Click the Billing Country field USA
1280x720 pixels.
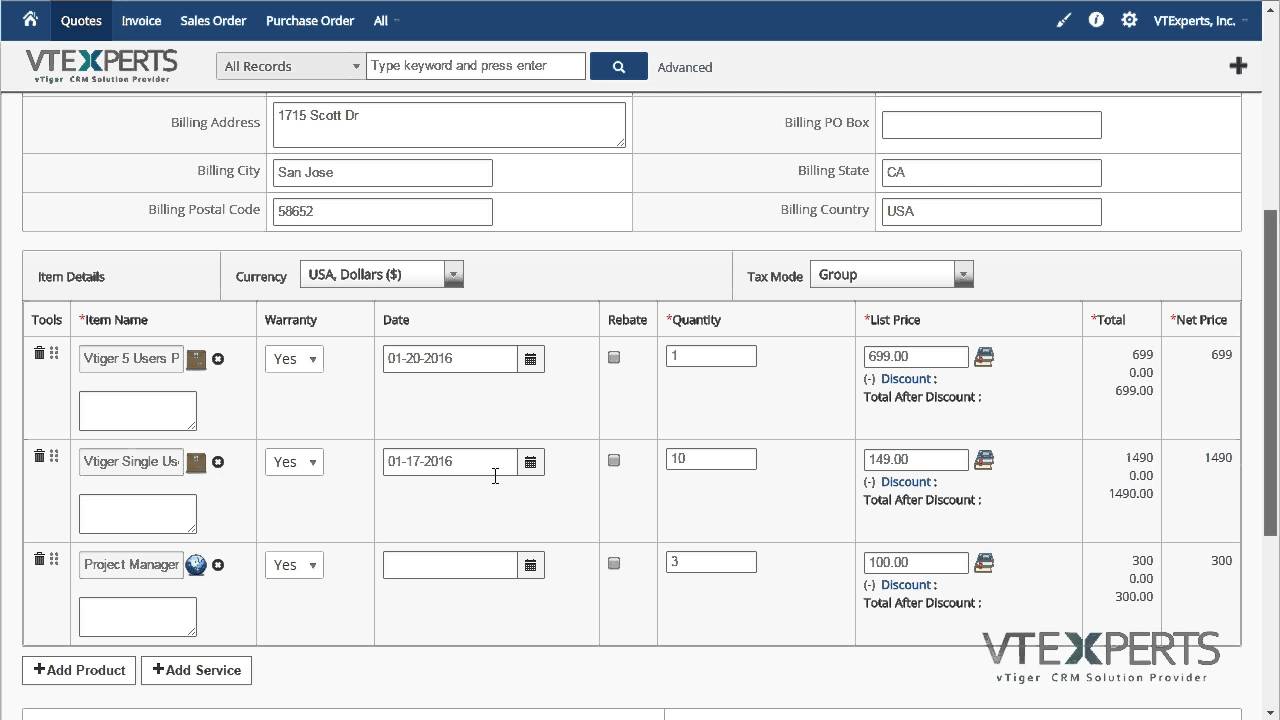991,211
